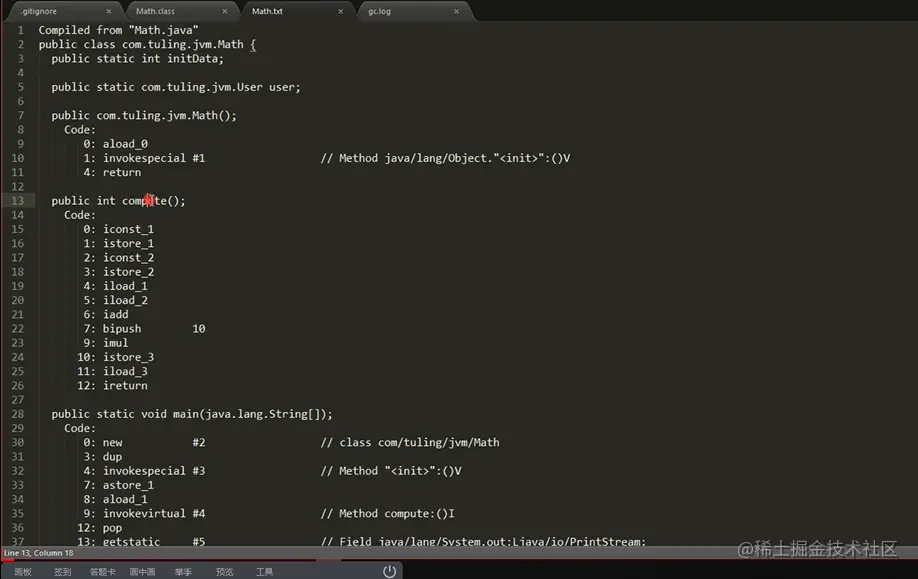Viewport: 918px width, 579px height.
Task: Switch to the Math.class tab
Action: tap(155, 11)
